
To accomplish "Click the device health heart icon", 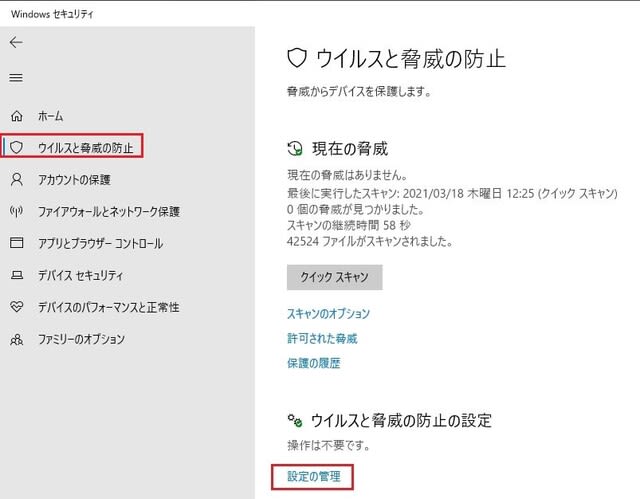I will (16, 306).
